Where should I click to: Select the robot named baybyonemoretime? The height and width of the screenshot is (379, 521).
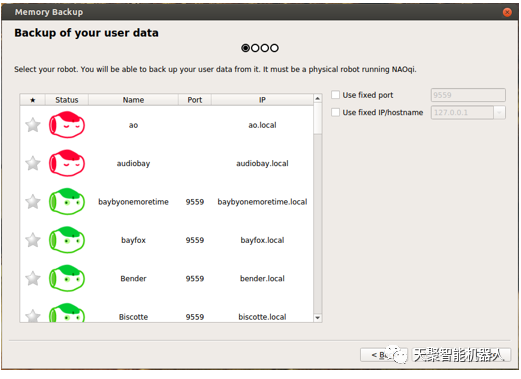coord(133,202)
